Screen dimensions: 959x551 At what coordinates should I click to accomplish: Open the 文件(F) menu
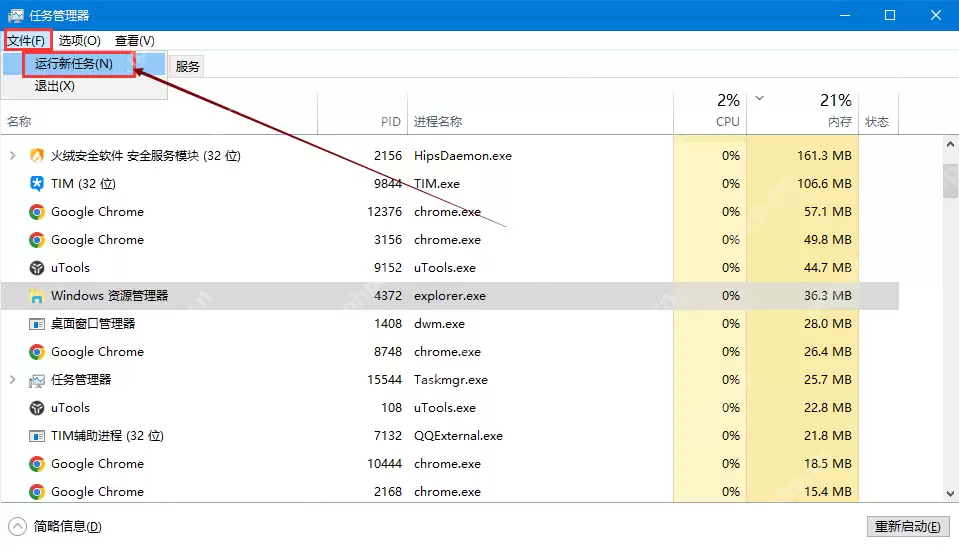point(27,40)
